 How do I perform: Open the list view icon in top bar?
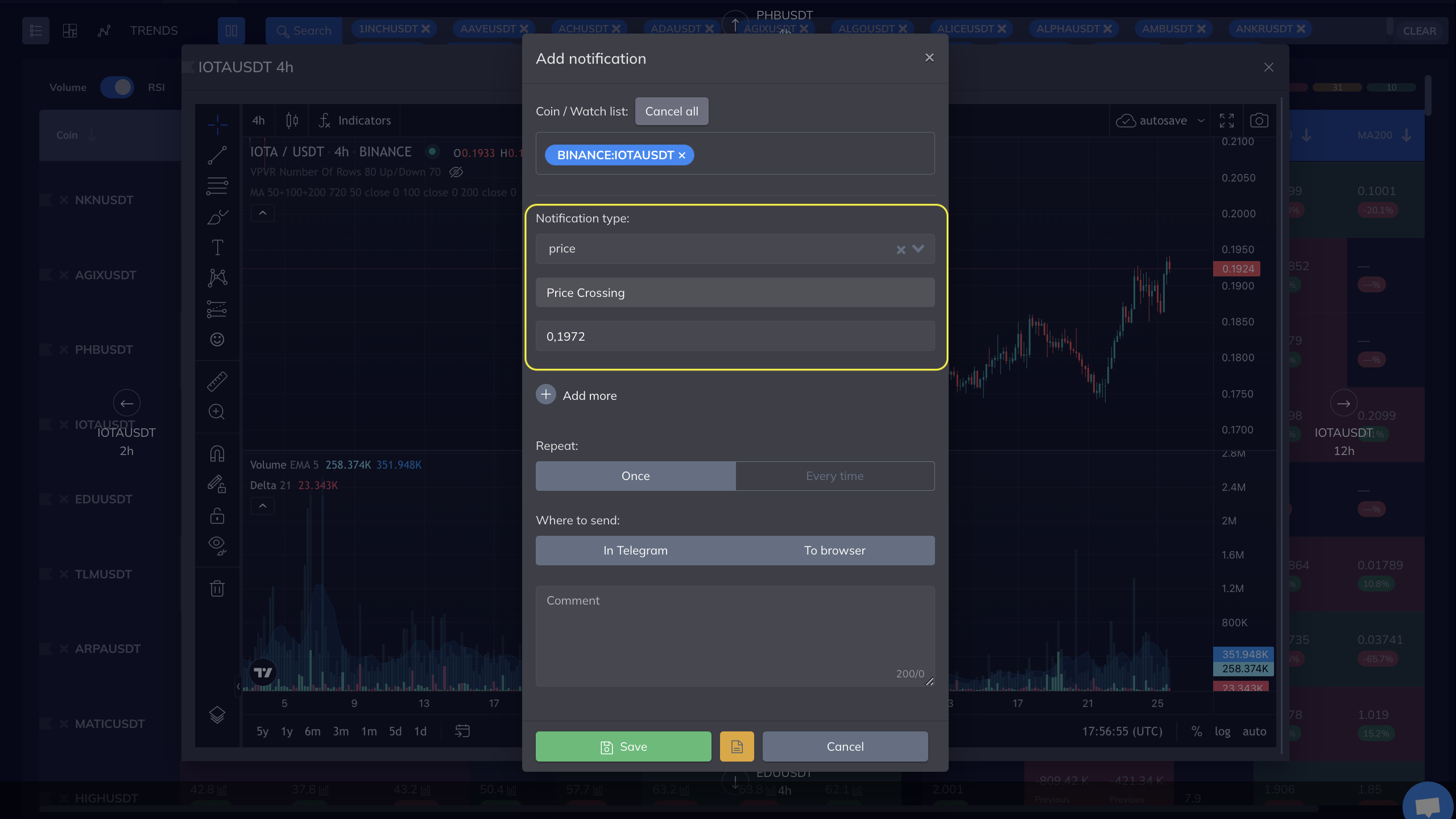pyautogui.click(x=35, y=31)
